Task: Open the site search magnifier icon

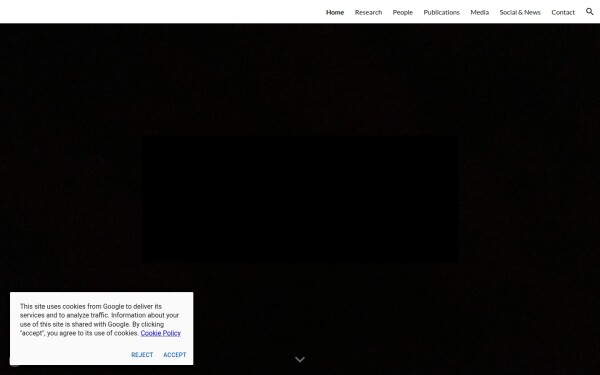Action: pos(589,11)
